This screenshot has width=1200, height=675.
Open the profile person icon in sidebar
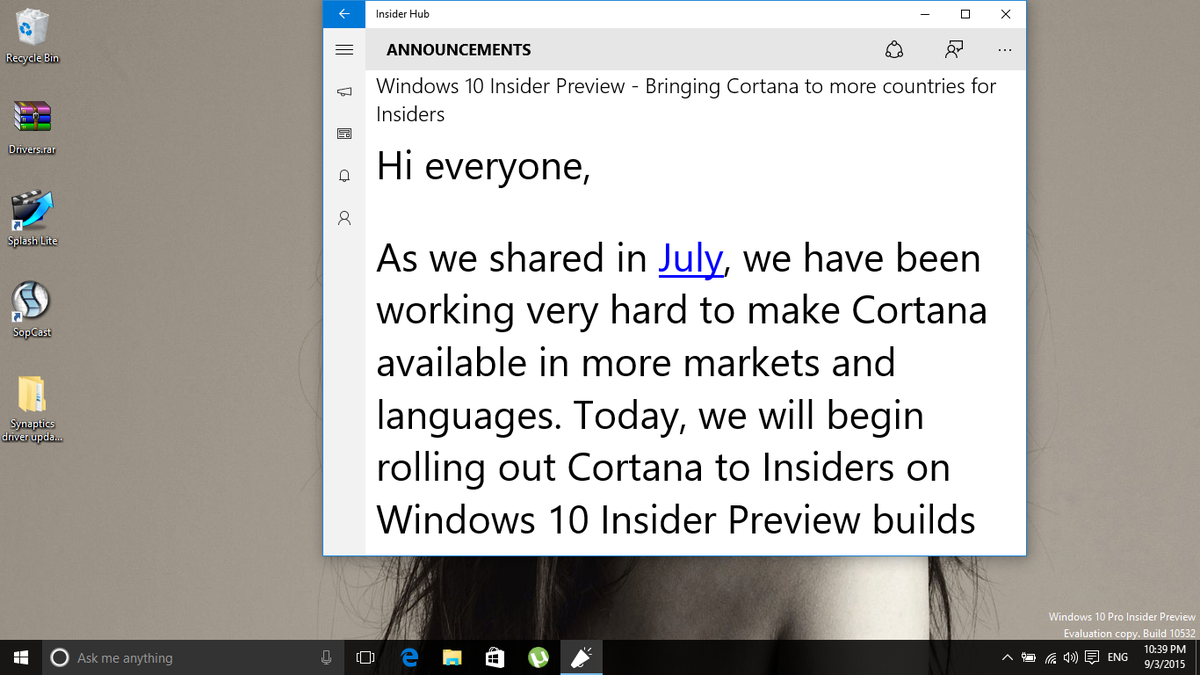point(344,217)
